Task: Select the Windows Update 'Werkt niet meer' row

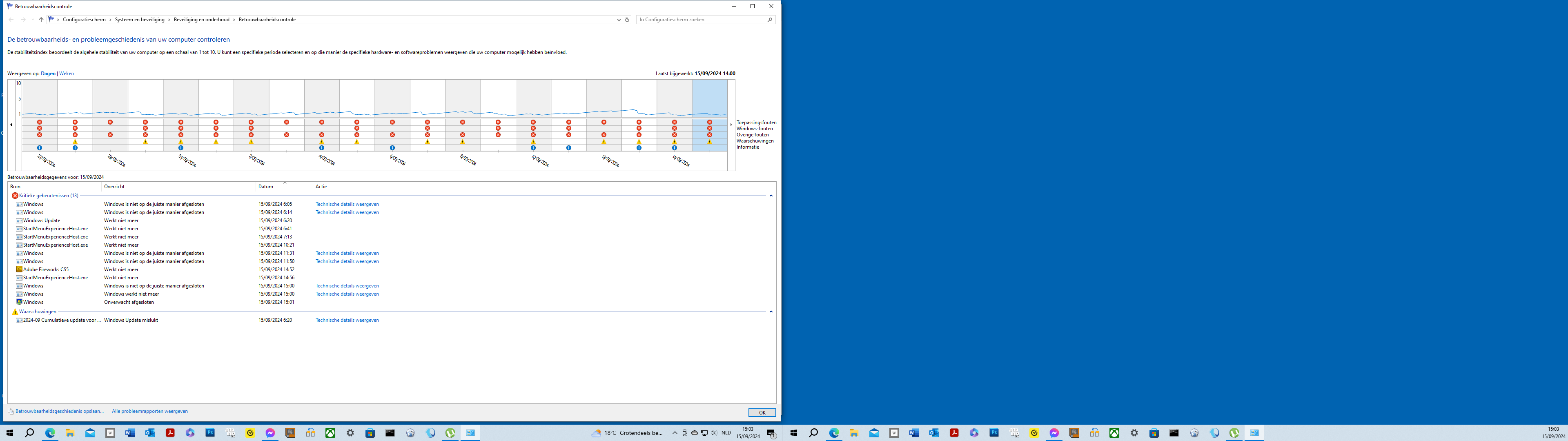Action: point(41,220)
